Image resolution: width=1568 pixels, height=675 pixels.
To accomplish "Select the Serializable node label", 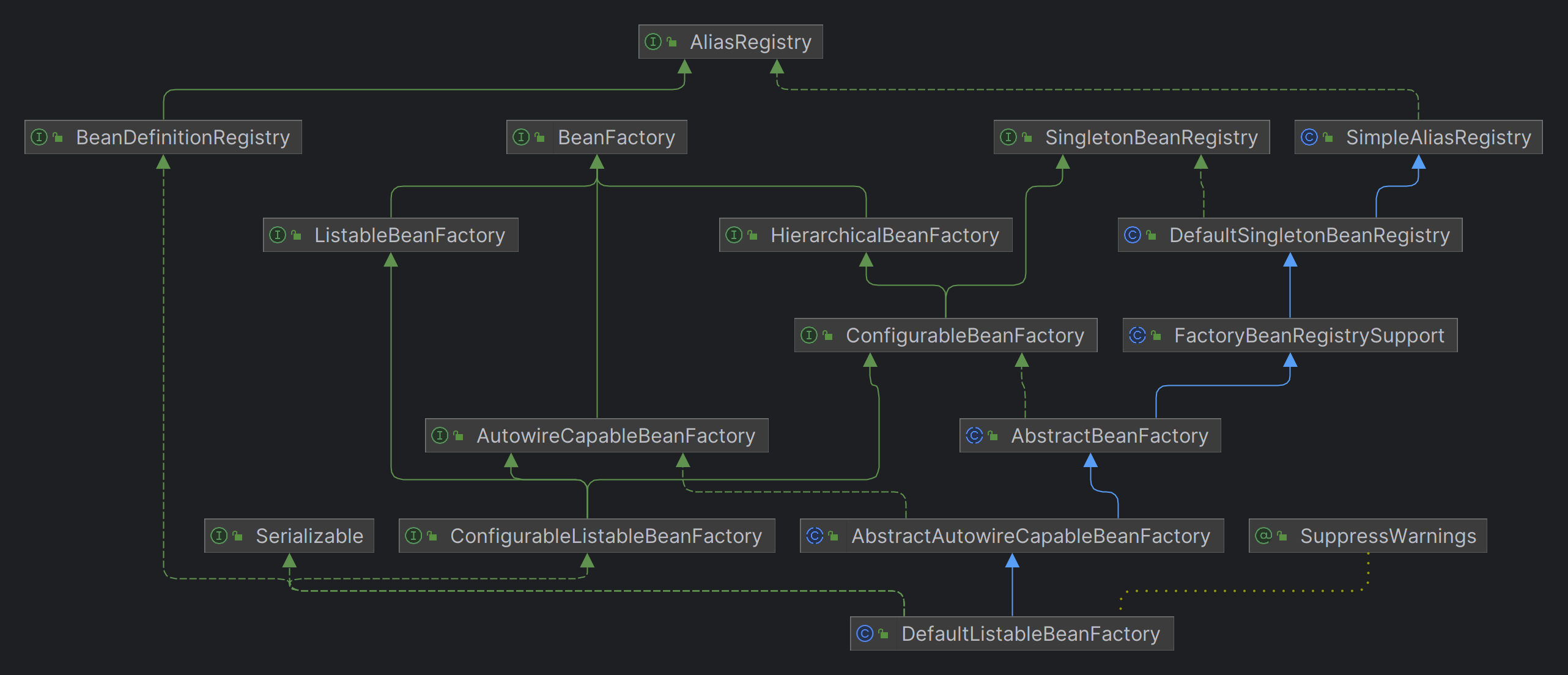I will pos(309,536).
